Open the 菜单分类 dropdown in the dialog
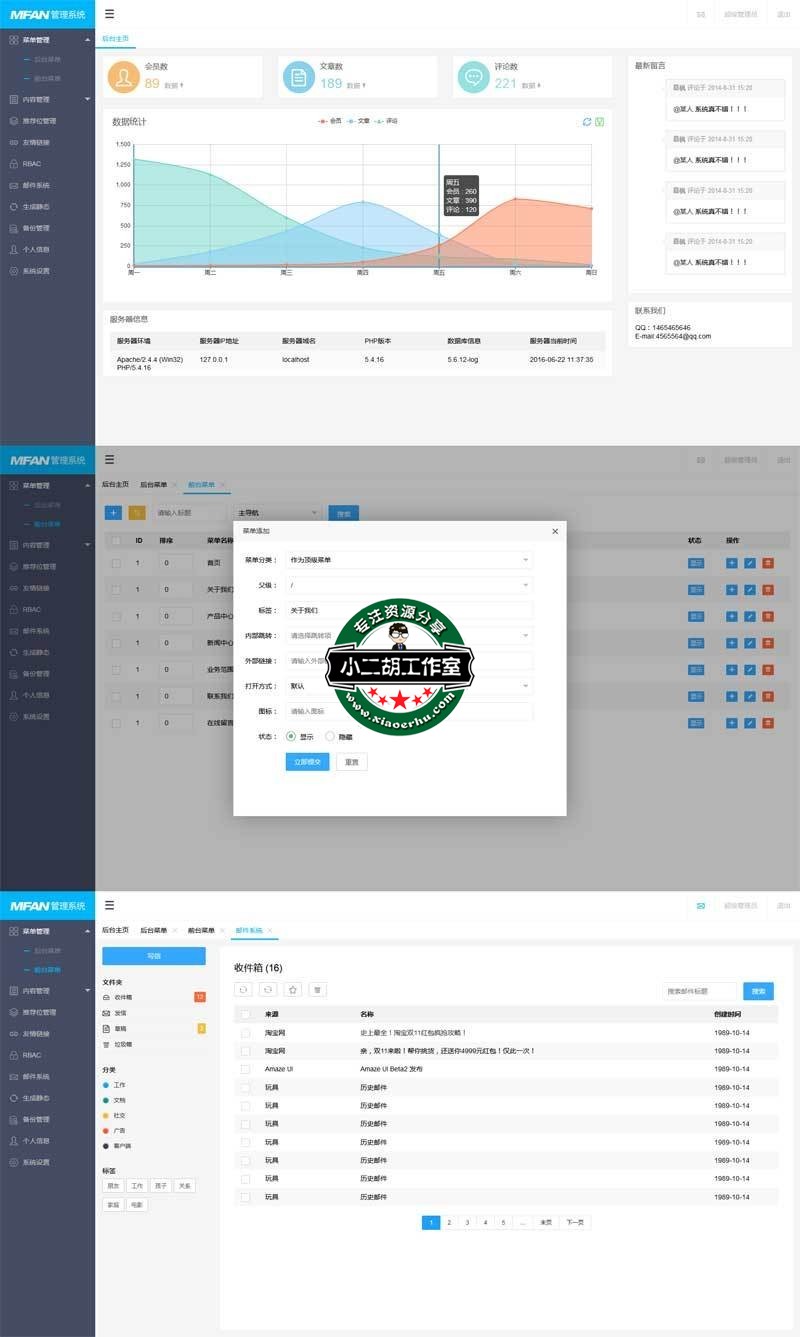Viewport: 800px width, 1337px height. [408, 560]
